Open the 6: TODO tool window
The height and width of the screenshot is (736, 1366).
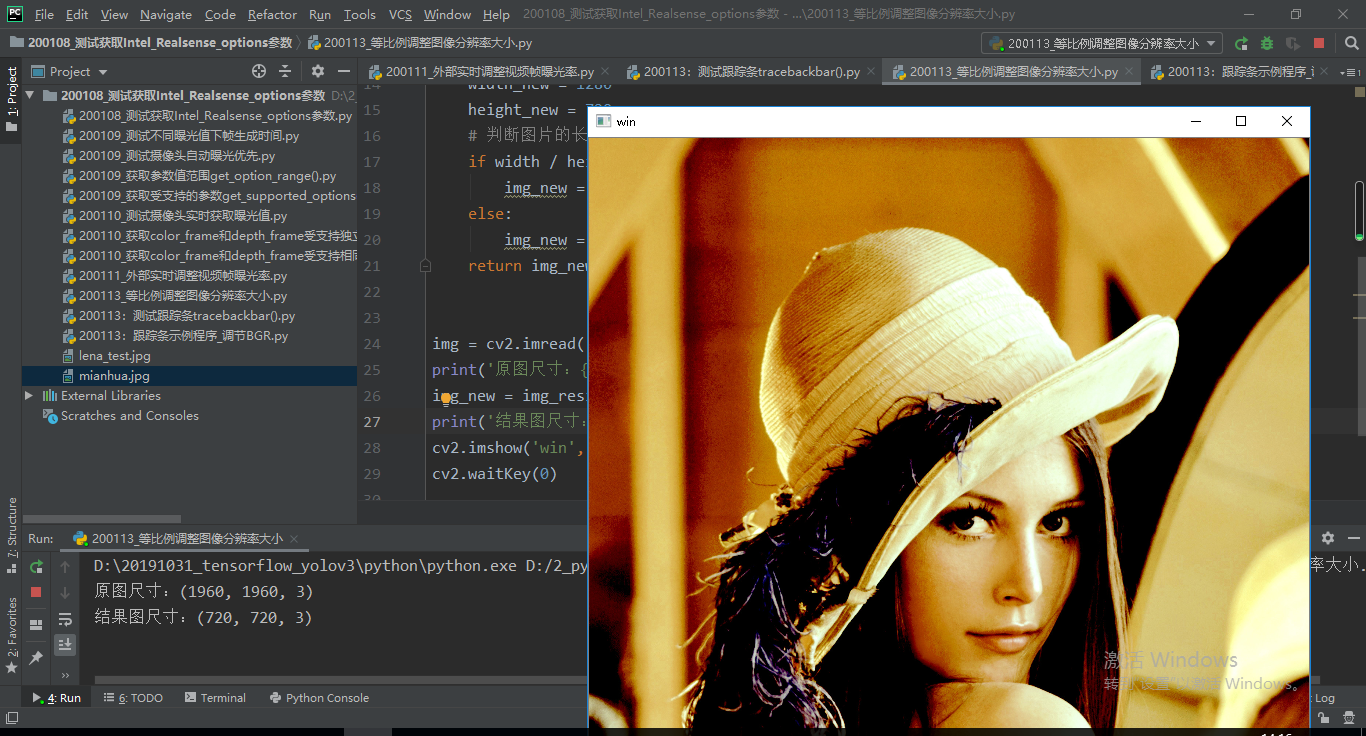(133, 698)
